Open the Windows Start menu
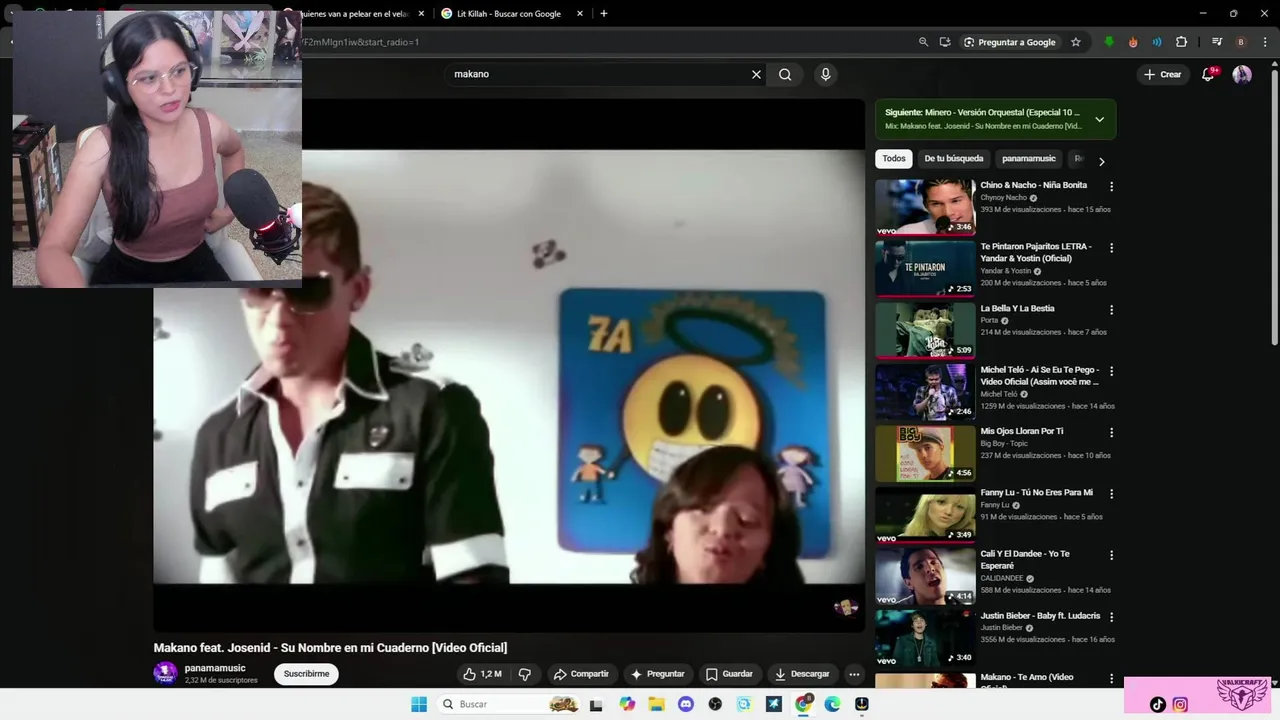The image size is (1280, 720). coord(419,704)
